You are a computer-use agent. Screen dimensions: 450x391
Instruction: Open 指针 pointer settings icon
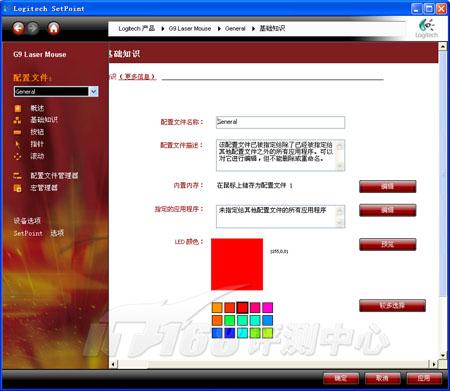(17, 144)
